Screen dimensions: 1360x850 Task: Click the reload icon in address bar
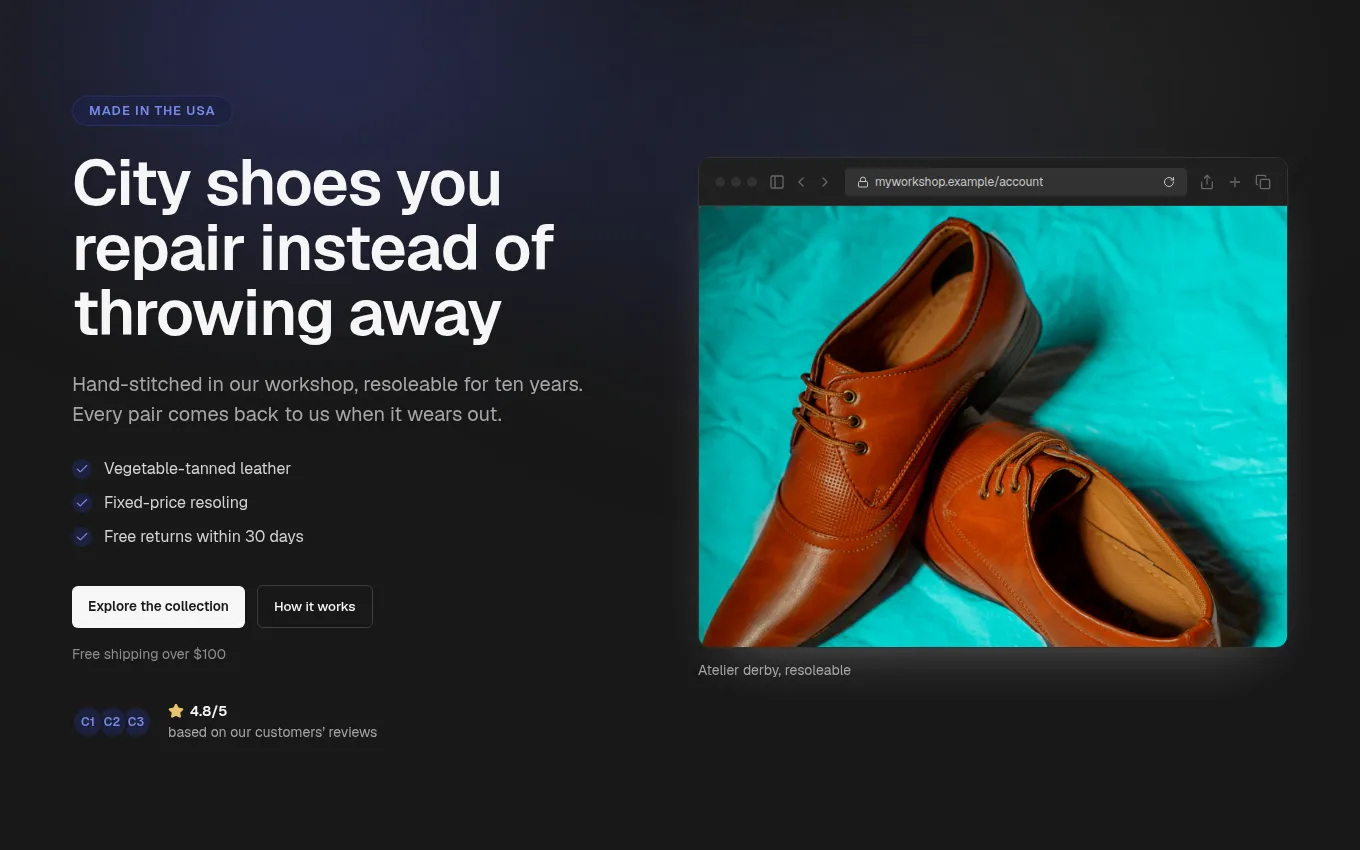1169,182
